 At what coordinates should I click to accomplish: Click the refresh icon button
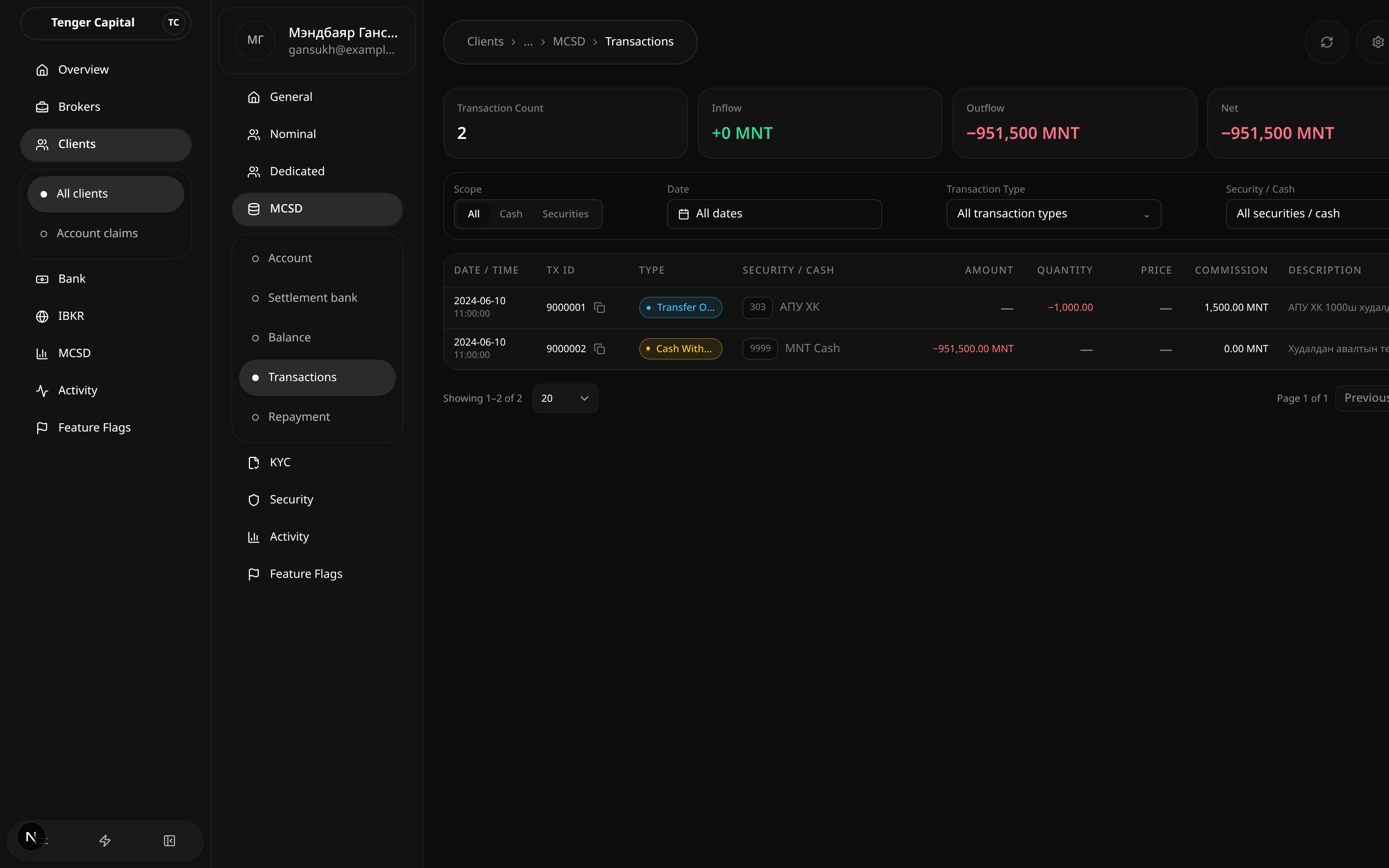(x=1327, y=42)
